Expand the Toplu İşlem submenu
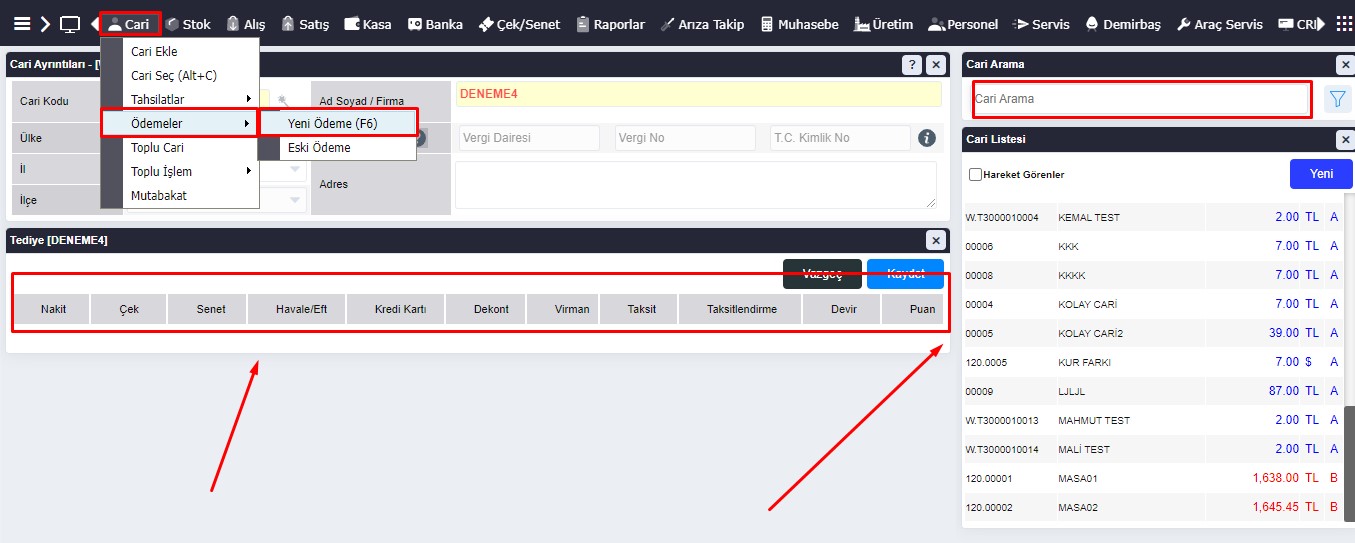 pyautogui.click(x=190, y=171)
